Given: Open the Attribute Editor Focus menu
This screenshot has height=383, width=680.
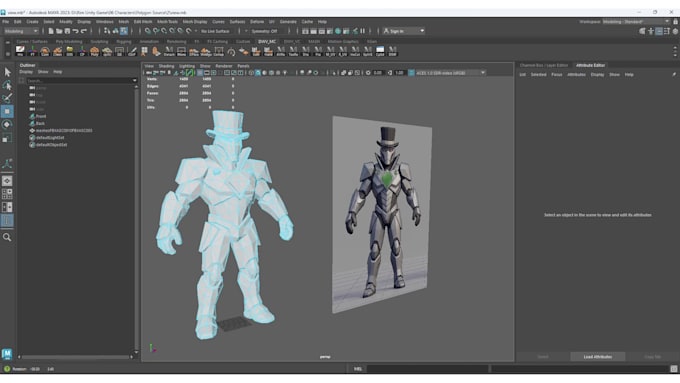Looking at the screenshot, I should (556, 75).
